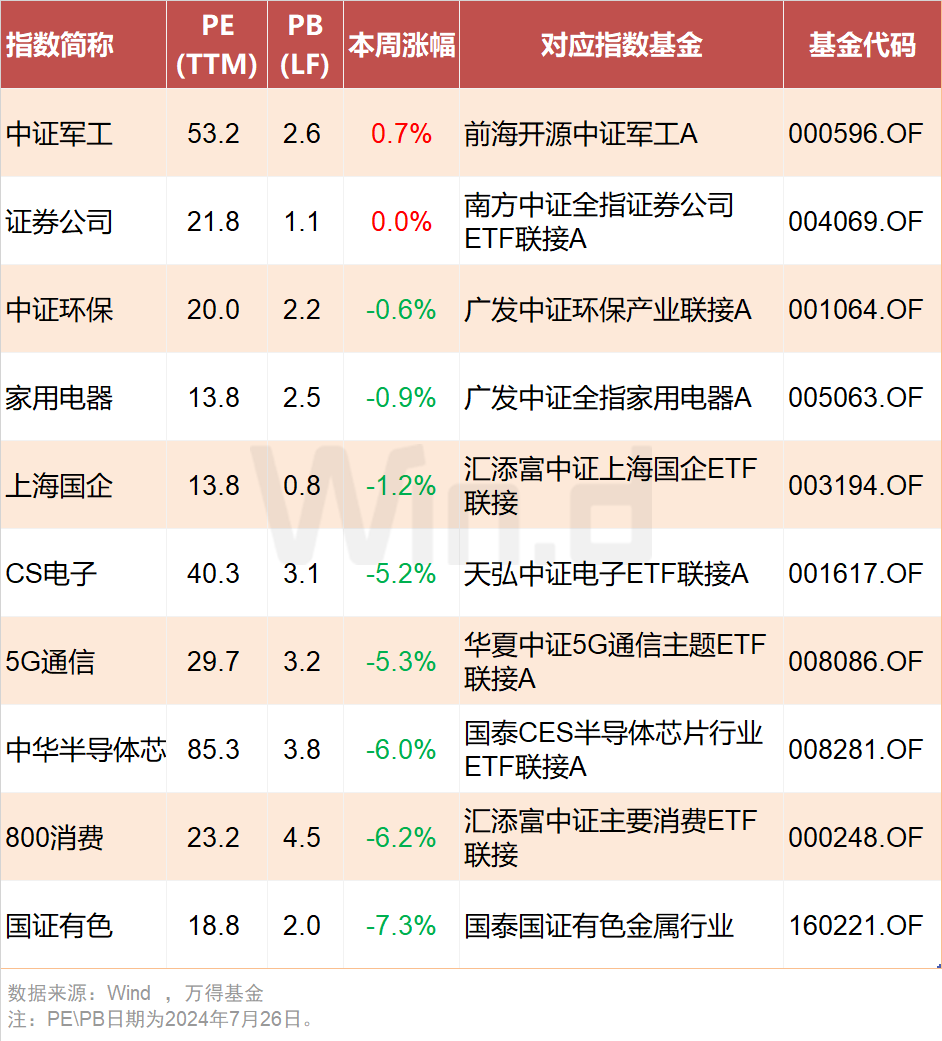Click fund name 天弘中证电子ETF联接A
The height and width of the screenshot is (1041, 942).
(606, 574)
